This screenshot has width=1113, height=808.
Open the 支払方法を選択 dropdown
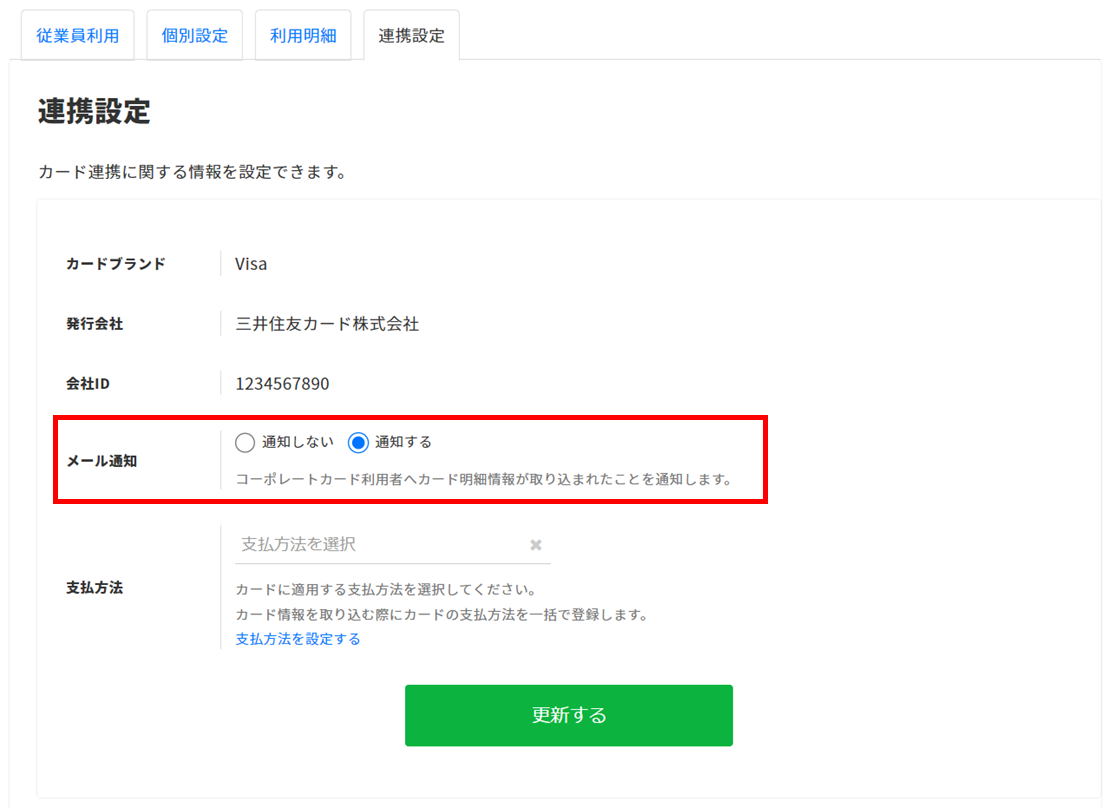click(380, 545)
